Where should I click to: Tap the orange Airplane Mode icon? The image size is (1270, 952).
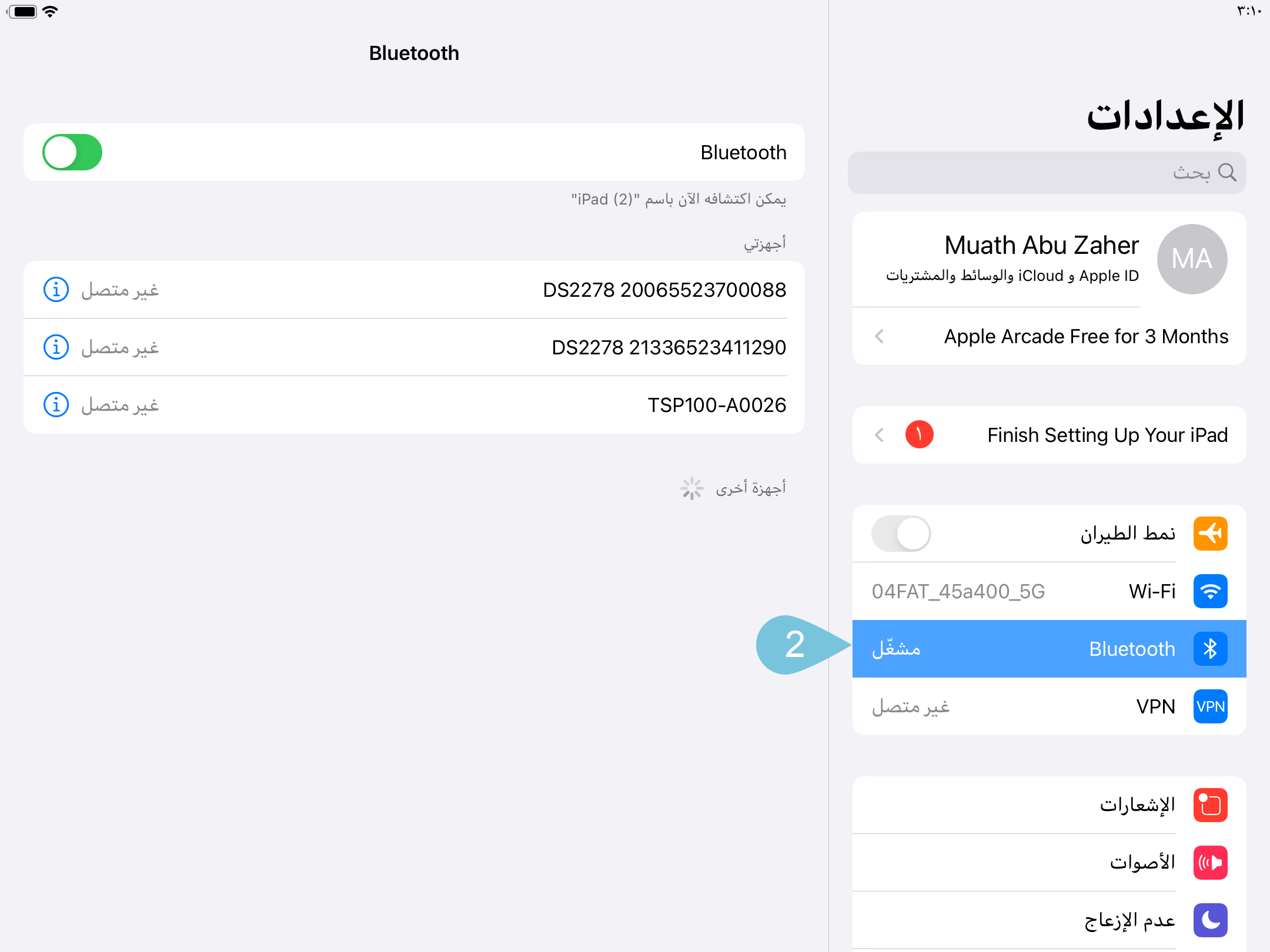[x=1210, y=534]
